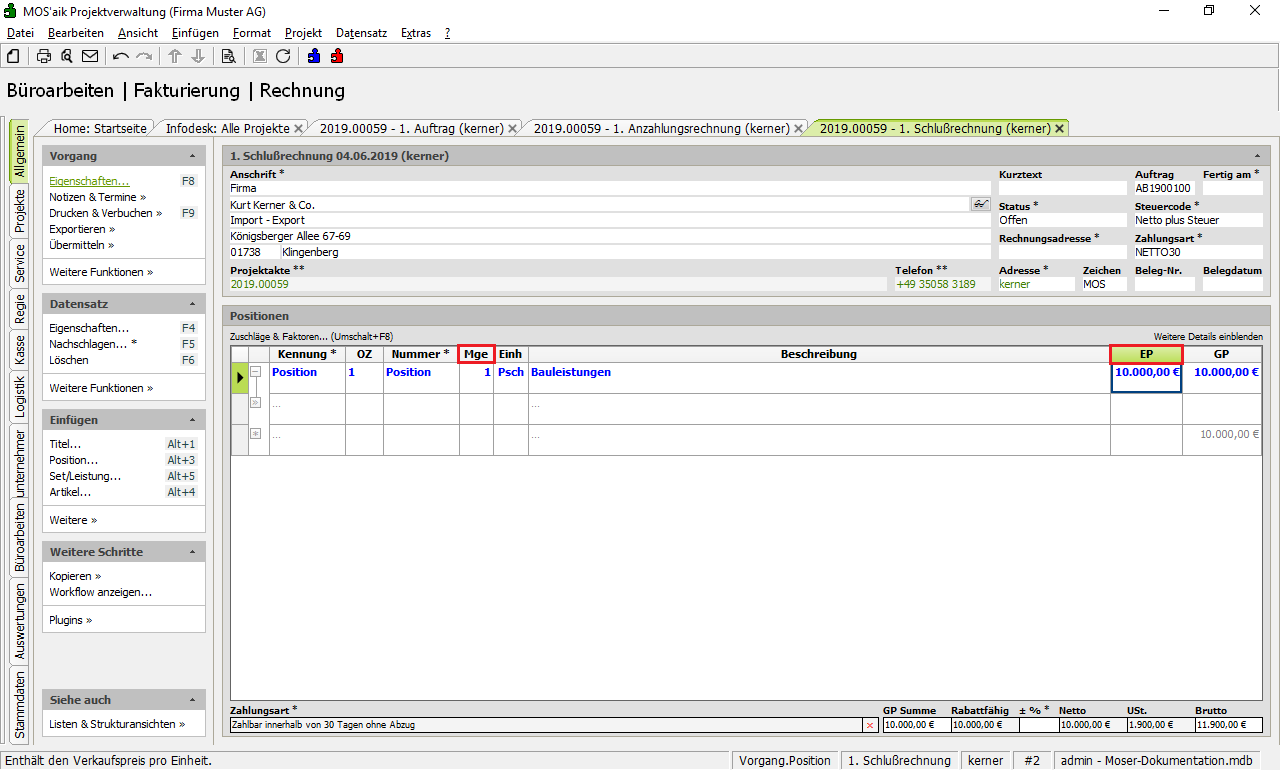Open the Projekt menu
1280x770 pixels.
coord(303,33)
